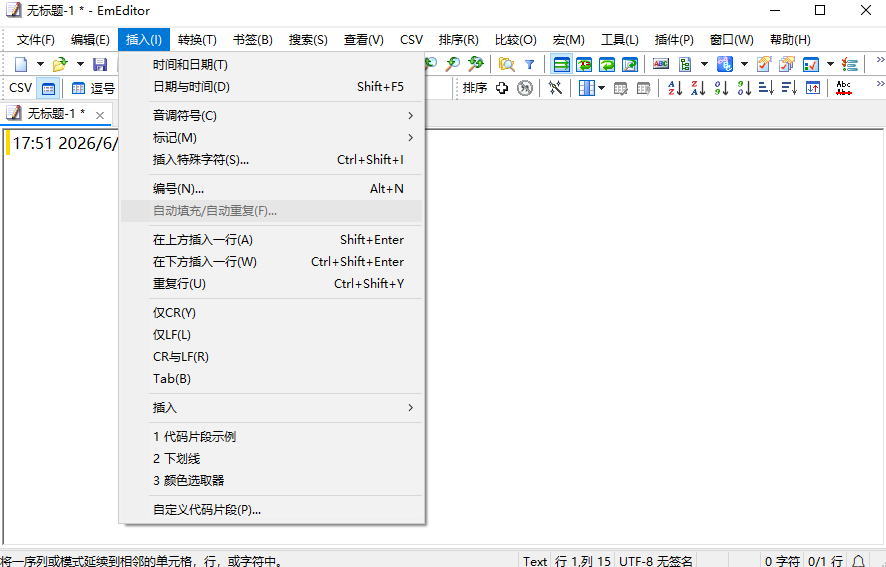Sort Z to A descending
886x567 pixels.
click(698, 88)
